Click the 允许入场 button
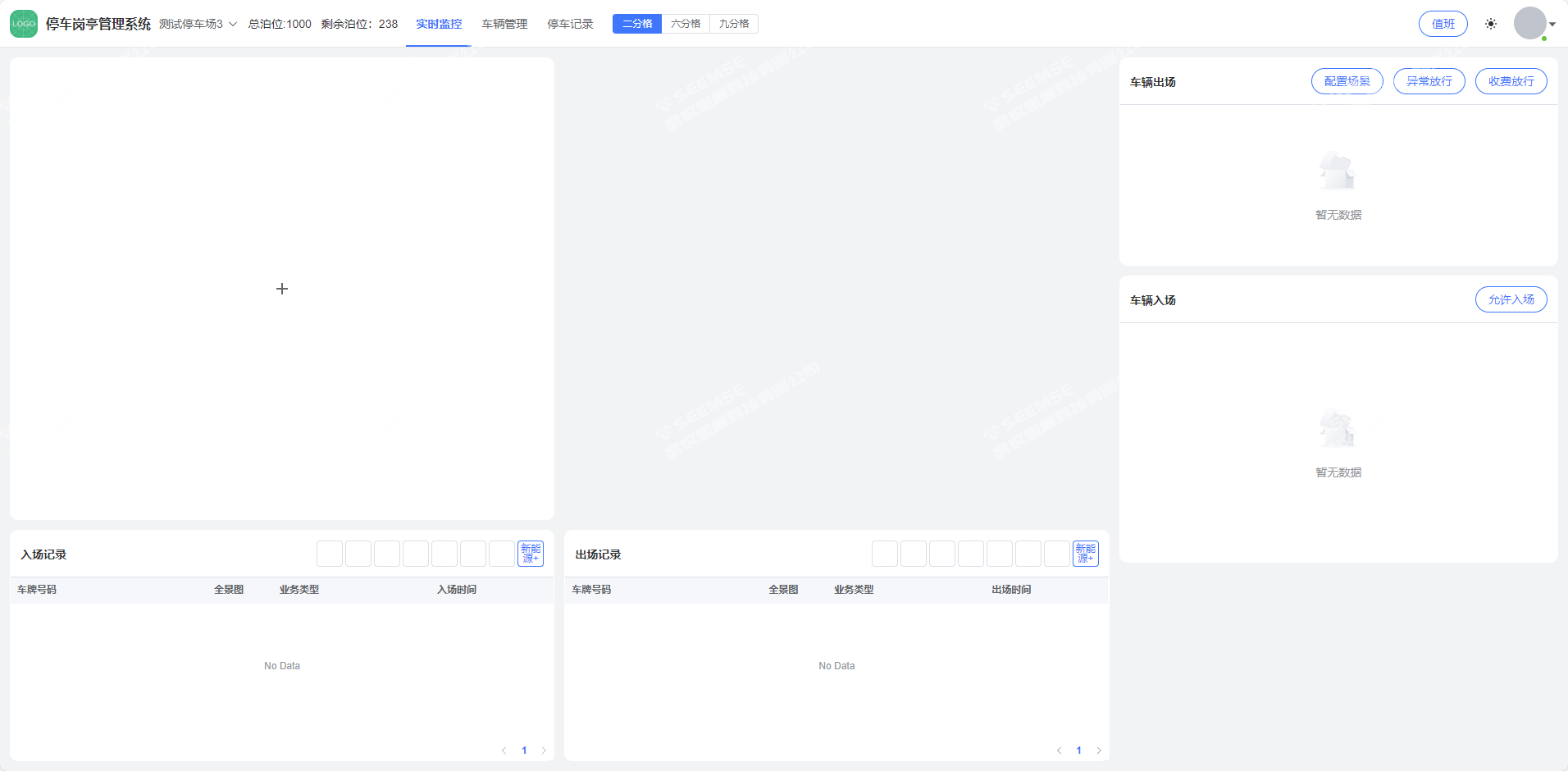Image resolution: width=1568 pixels, height=771 pixels. (x=1511, y=299)
